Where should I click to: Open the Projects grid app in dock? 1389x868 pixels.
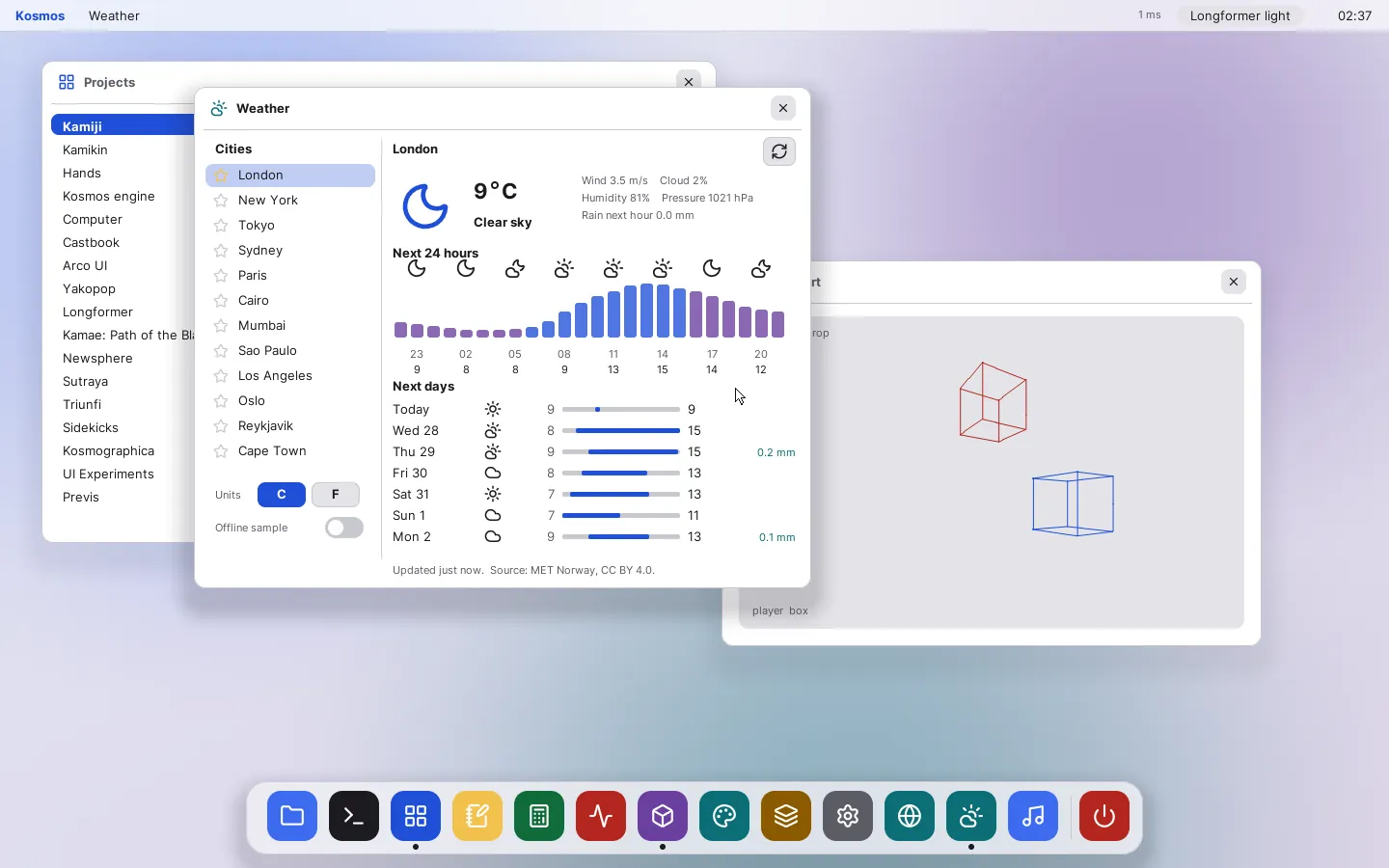click(416, 816)
